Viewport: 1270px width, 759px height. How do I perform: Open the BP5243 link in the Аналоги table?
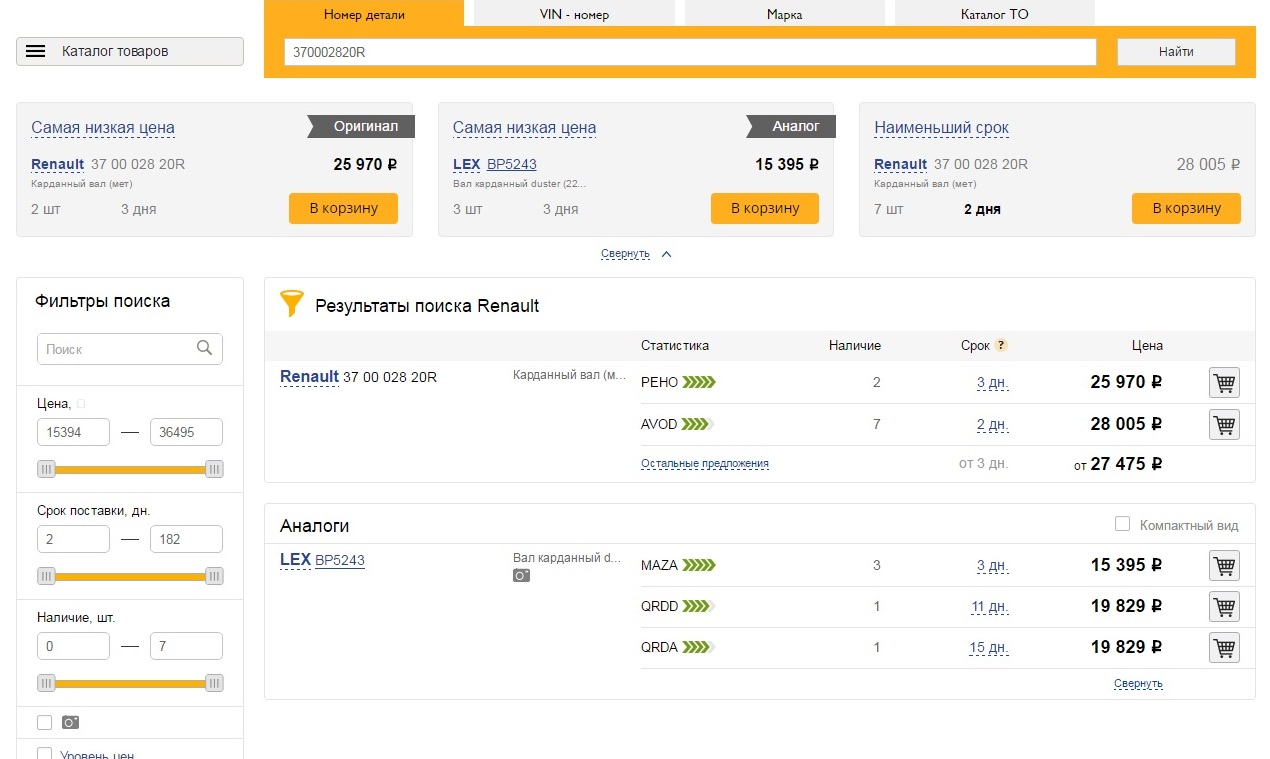(x=340, y=560)
